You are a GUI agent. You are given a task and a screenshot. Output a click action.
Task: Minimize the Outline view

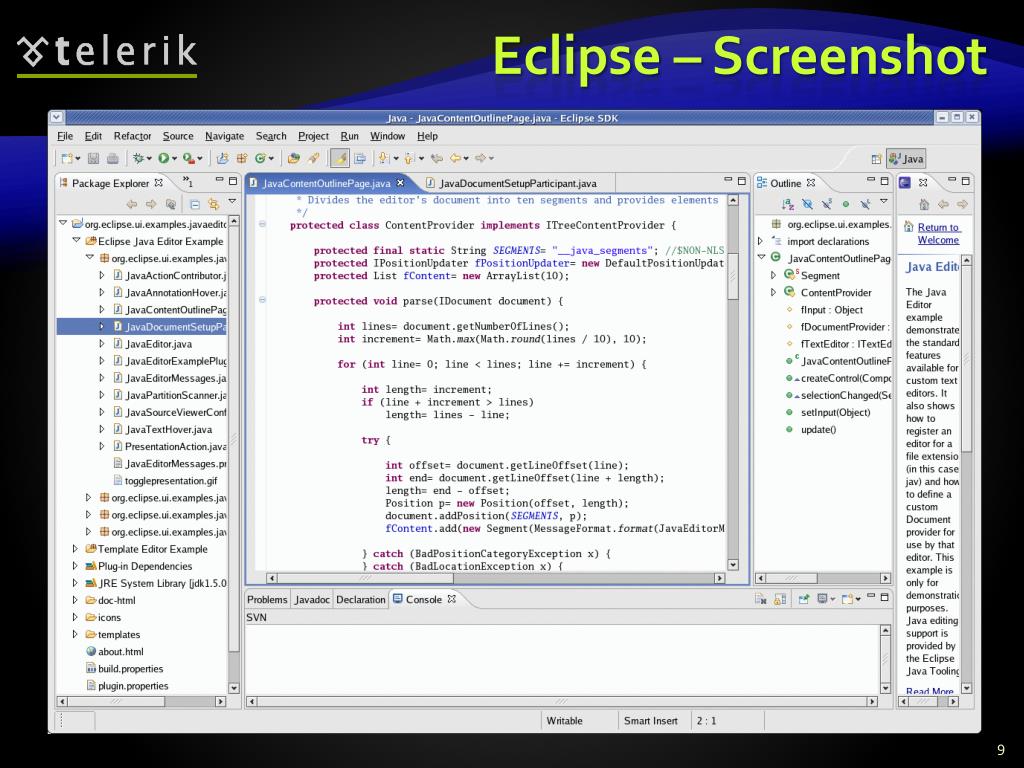pos(871,180)
